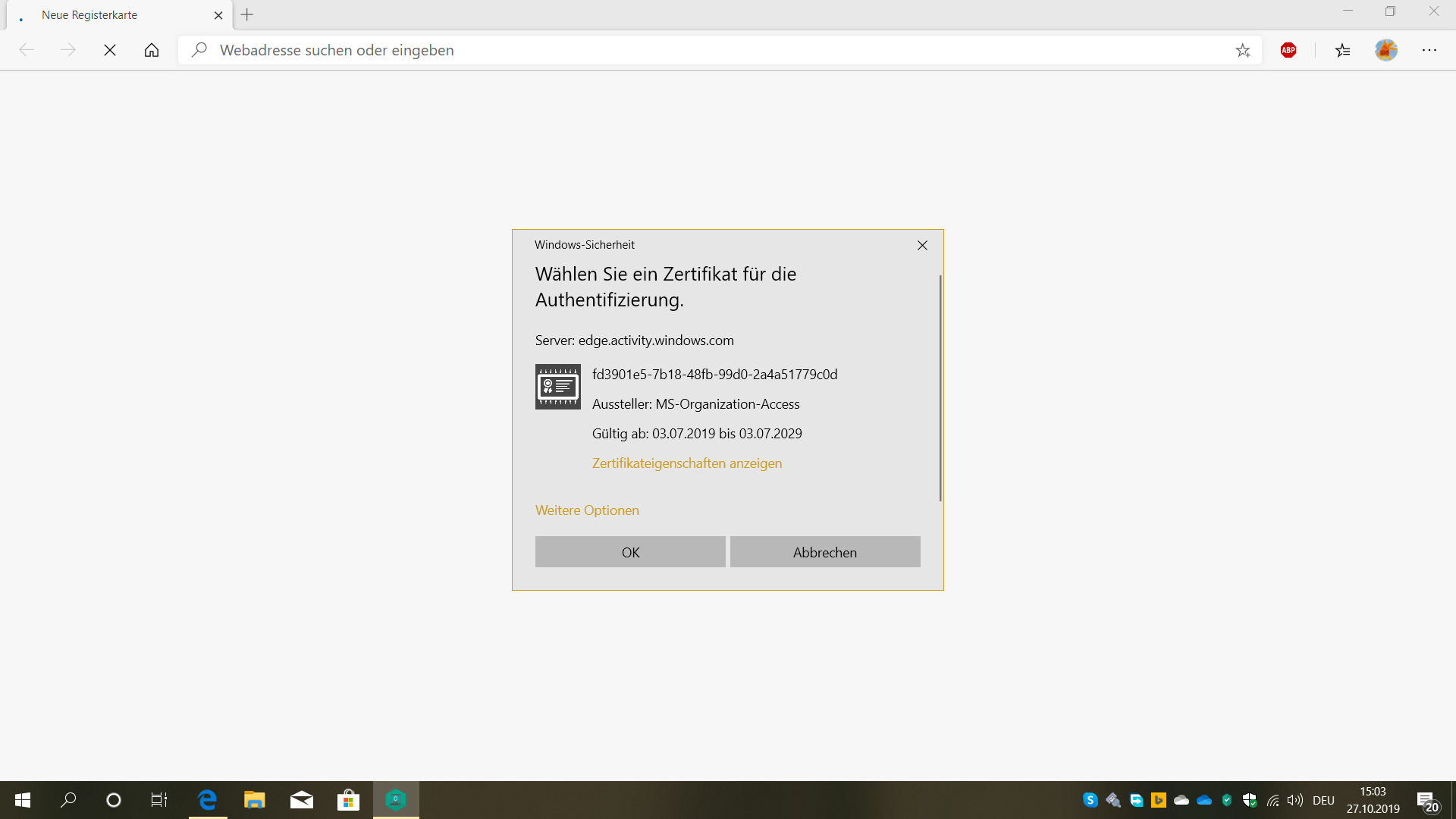Switch to Edge in the taskbar
Viewport: 1456px width, 819px height.
(x=208, y=800)
